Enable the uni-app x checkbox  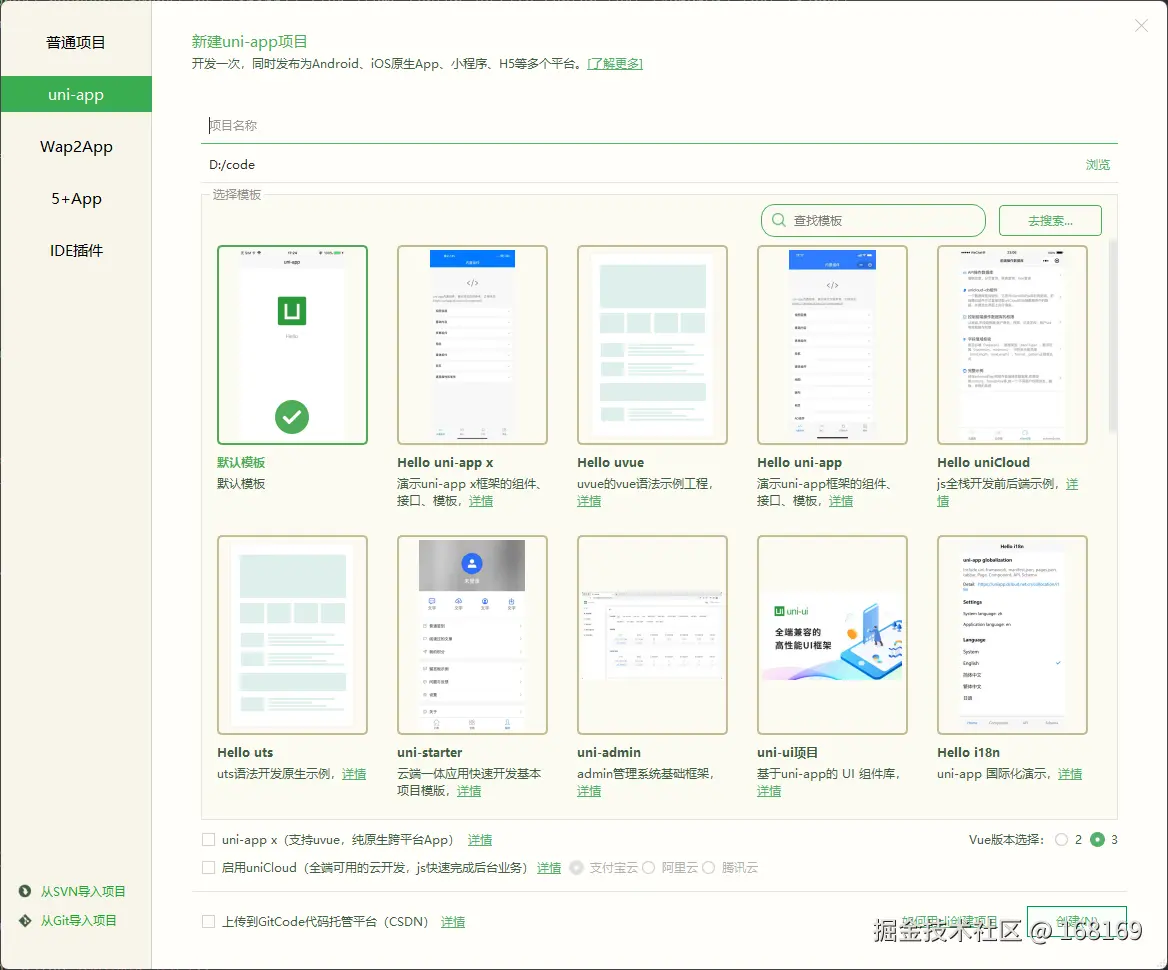209,840
